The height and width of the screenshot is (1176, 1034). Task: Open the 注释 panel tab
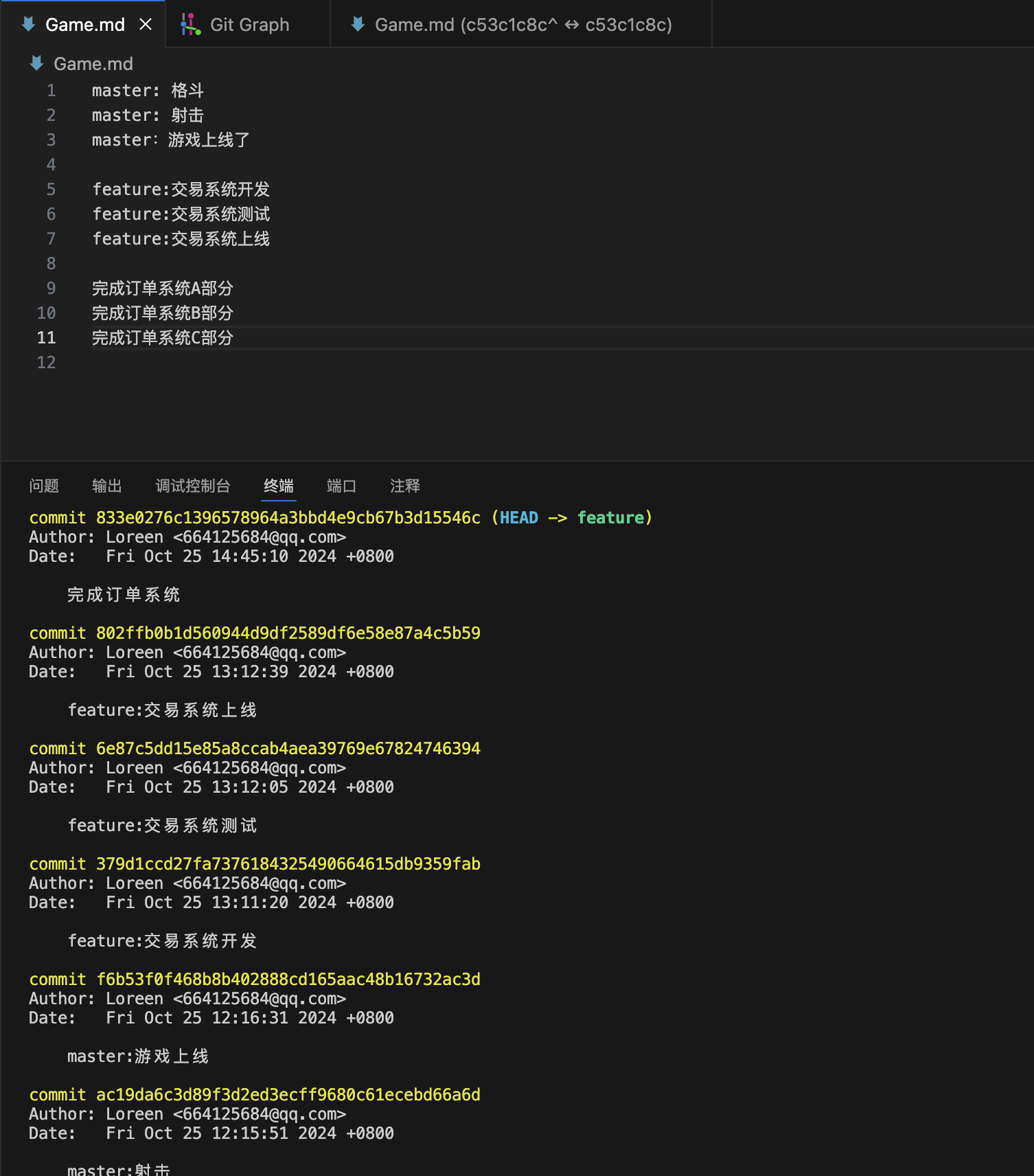tap(405, 486)
